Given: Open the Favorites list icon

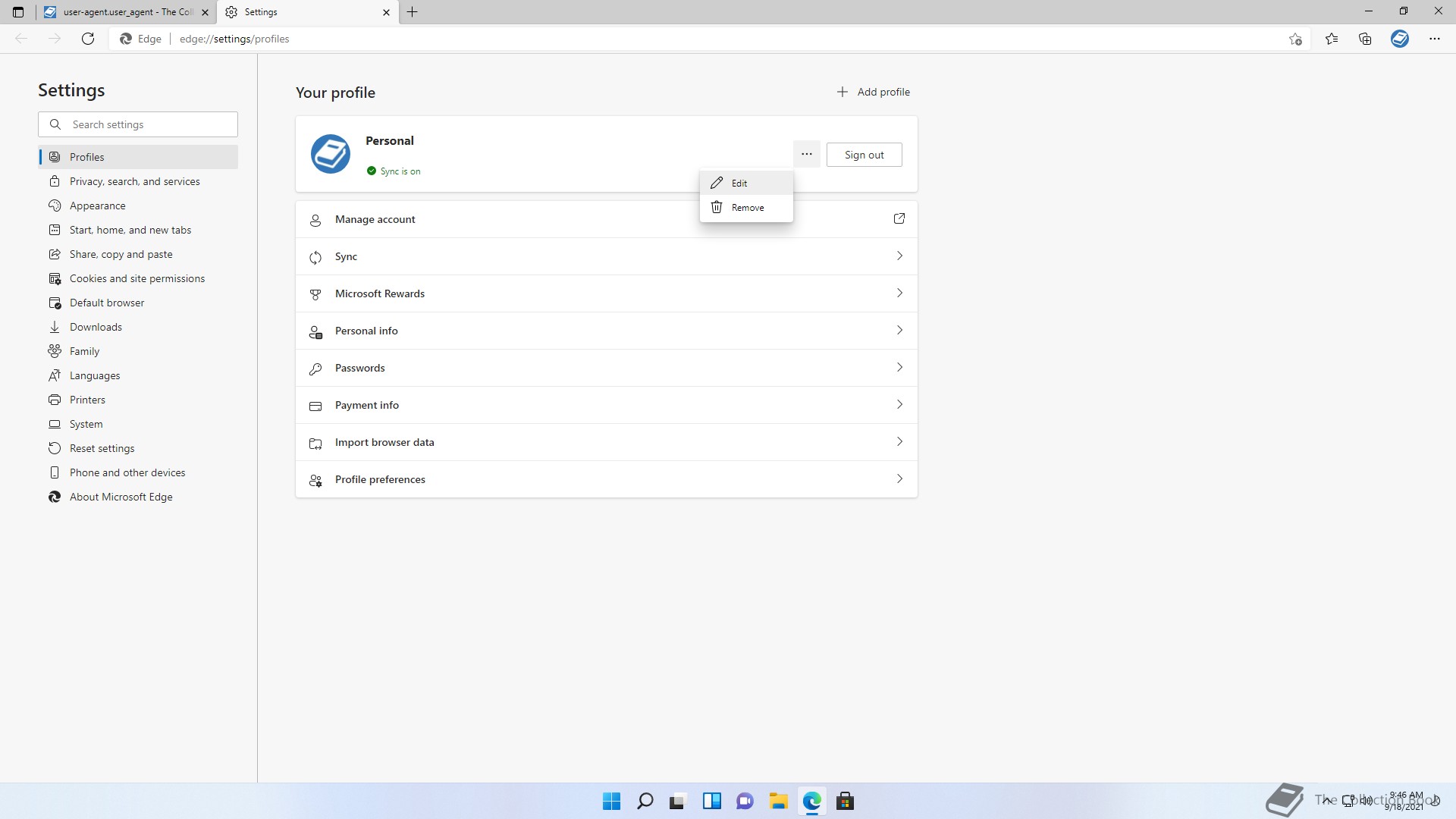Looking at the screenshot, I should (x=1332, y=39).
